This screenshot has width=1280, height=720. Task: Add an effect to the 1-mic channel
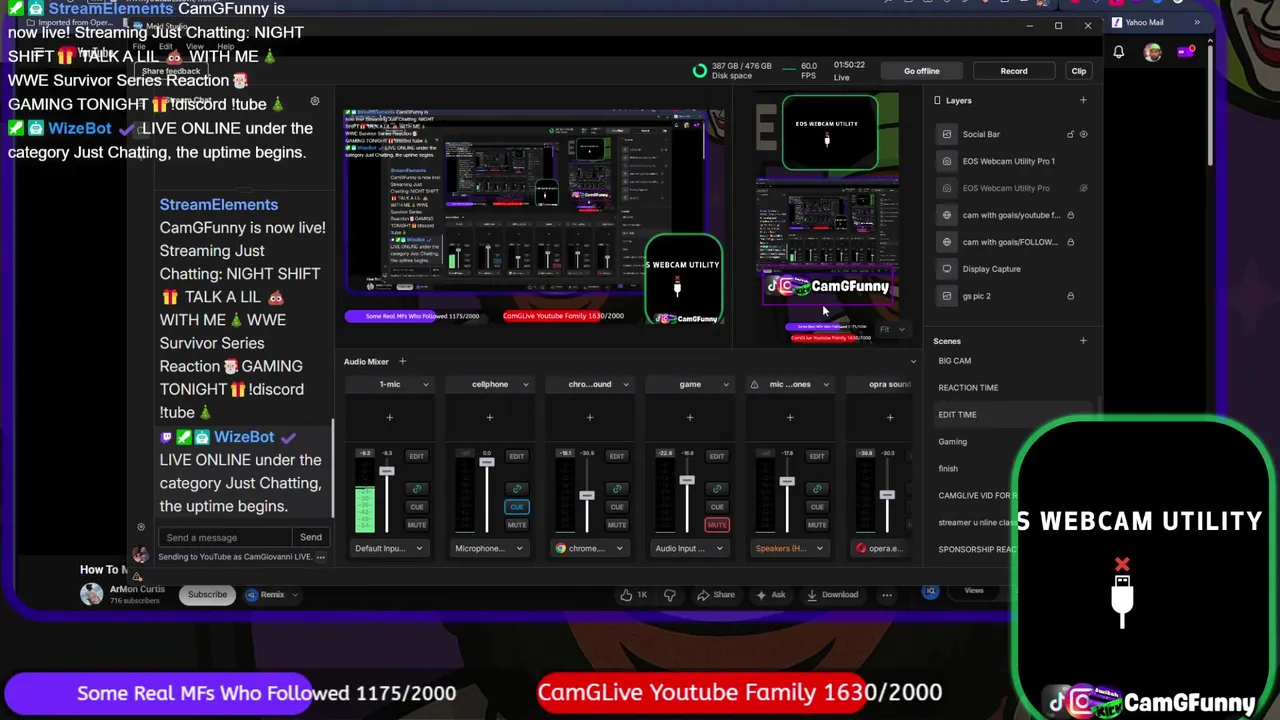pyautogui.click(x=389, y=417)
